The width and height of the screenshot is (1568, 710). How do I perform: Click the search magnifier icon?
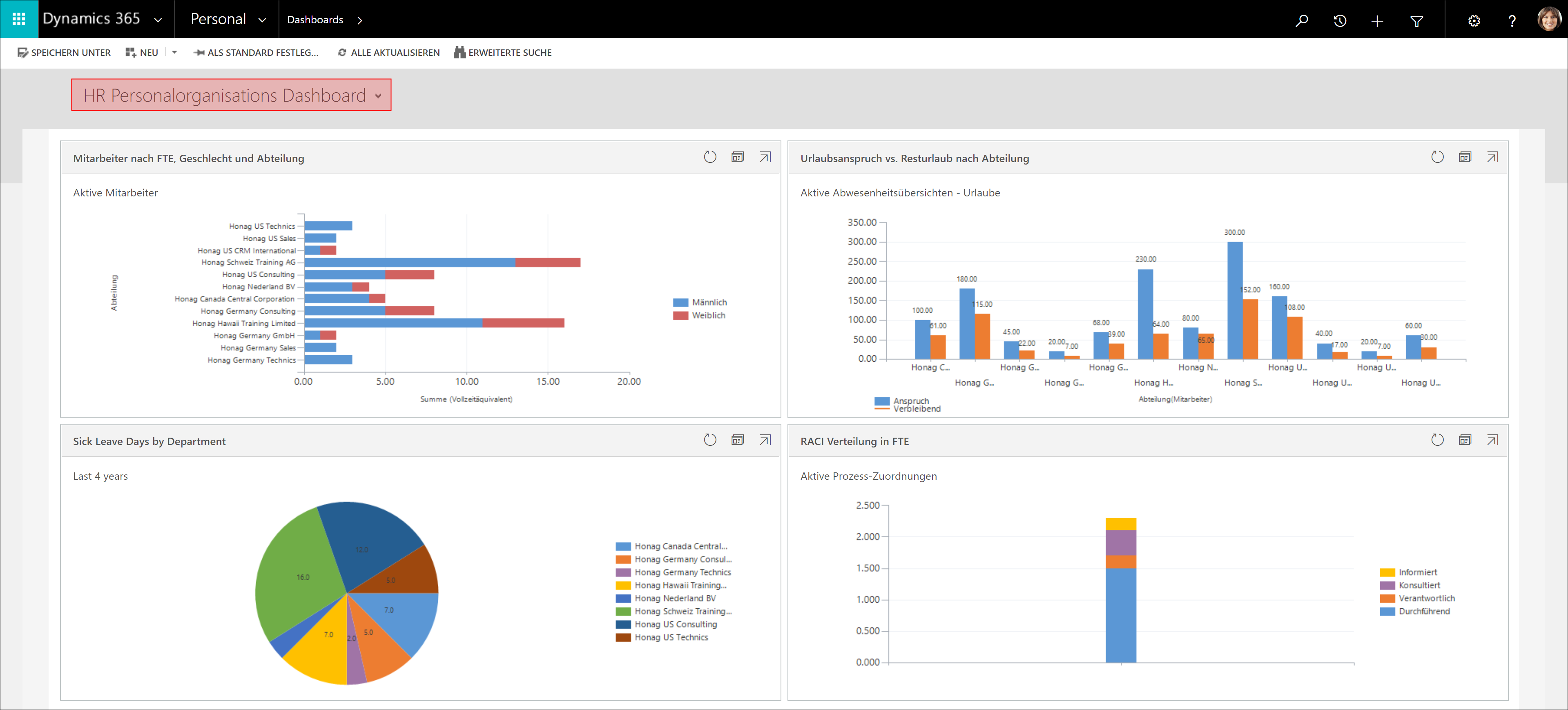point(1301,20)
